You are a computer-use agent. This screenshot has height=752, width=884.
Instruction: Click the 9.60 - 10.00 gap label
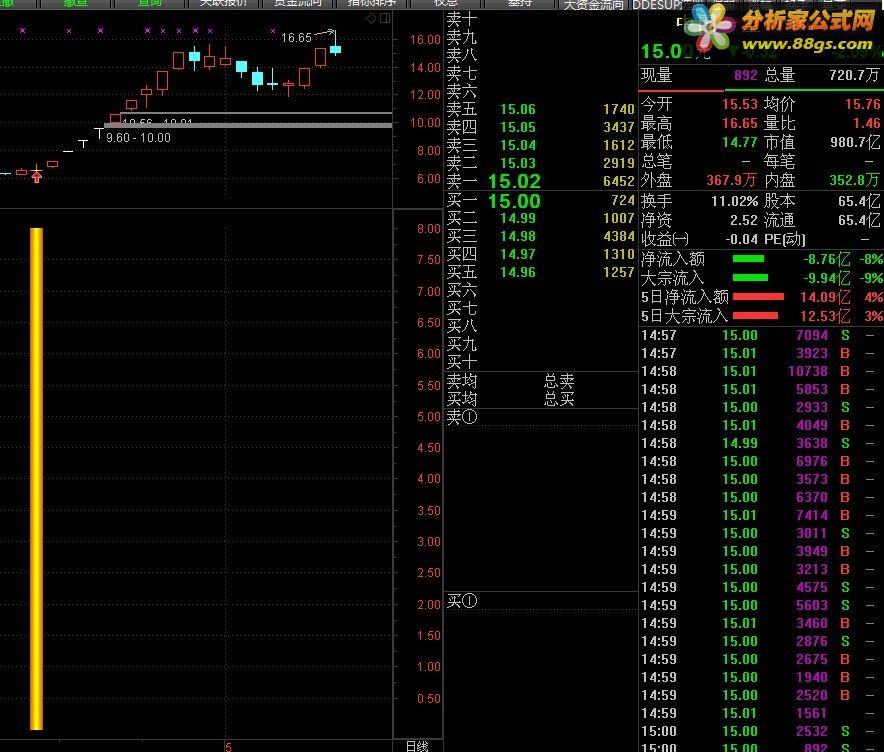click(x=138, y=138)
